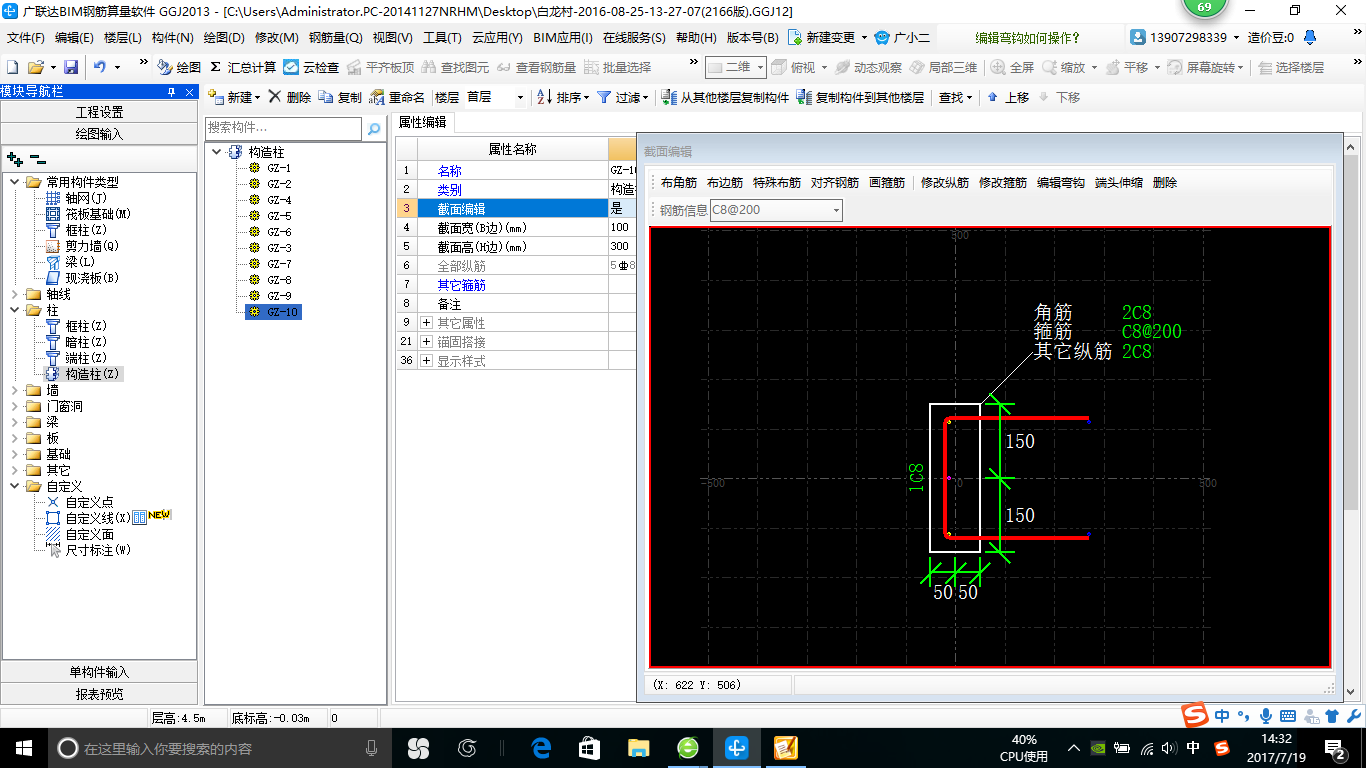Viewport: 1366px width, 768px height.
Task: Click the search magnifier icon beside 搜索构件
Action: click(x=374, y=128)
